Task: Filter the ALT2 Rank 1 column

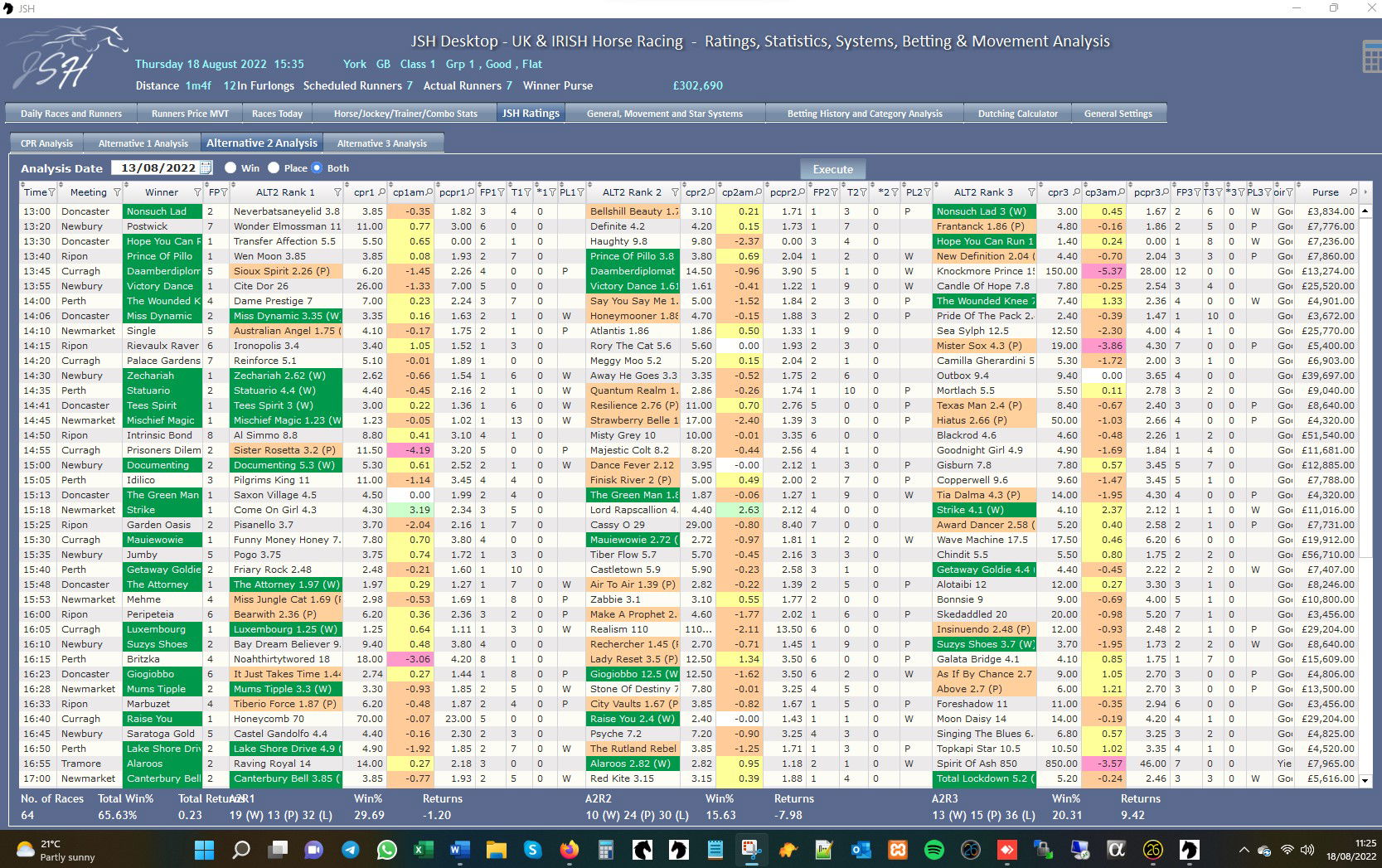Action: [337, 192]
